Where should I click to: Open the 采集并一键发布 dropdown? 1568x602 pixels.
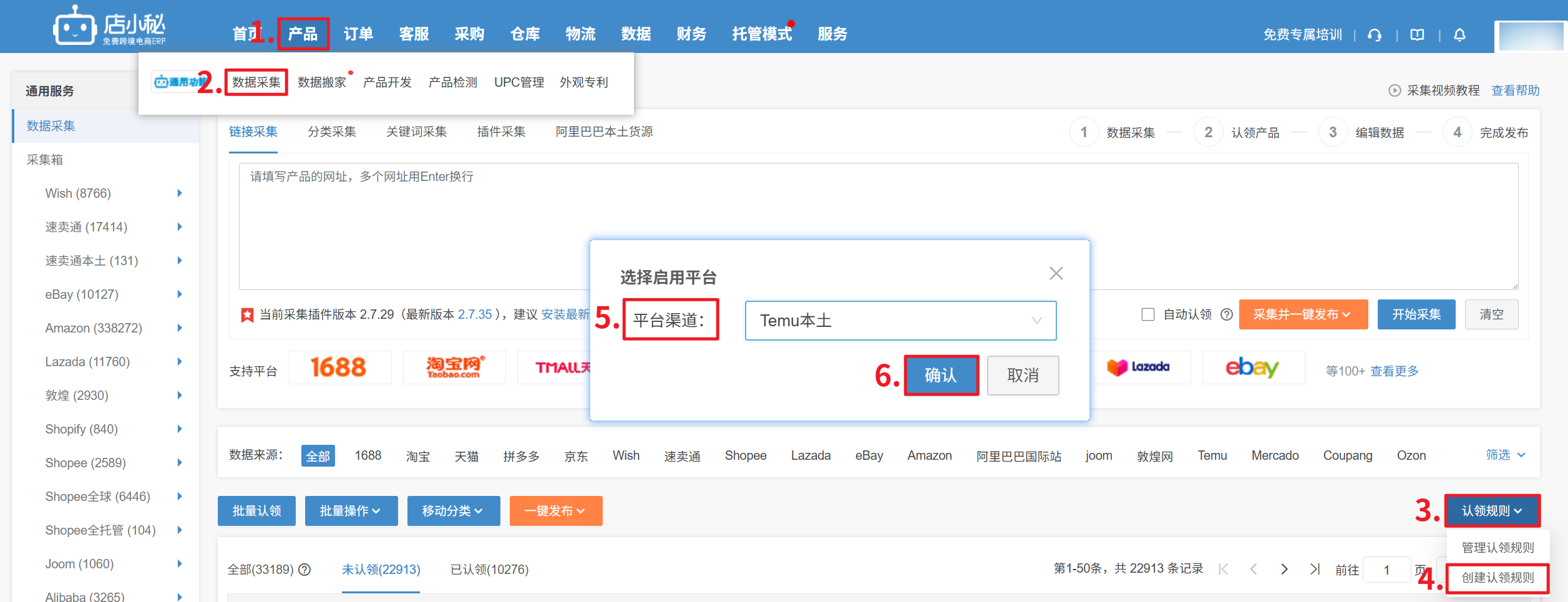click(1302, 314)
